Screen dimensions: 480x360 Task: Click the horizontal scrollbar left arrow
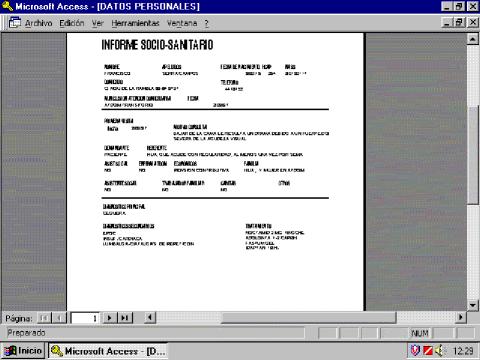(x=150, y=317)
